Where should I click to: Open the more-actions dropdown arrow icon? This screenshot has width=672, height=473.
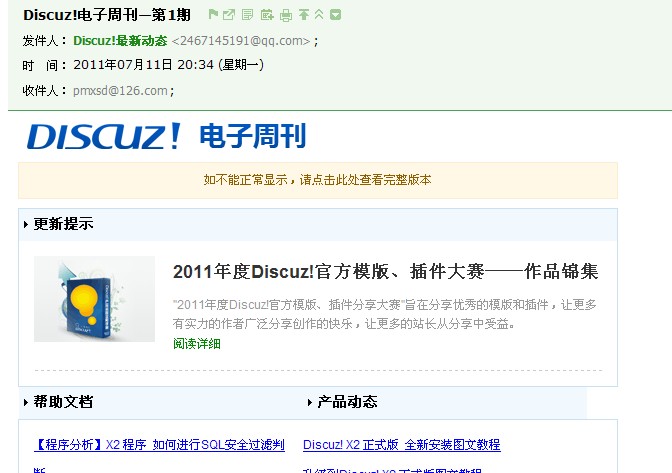[336, 15]
